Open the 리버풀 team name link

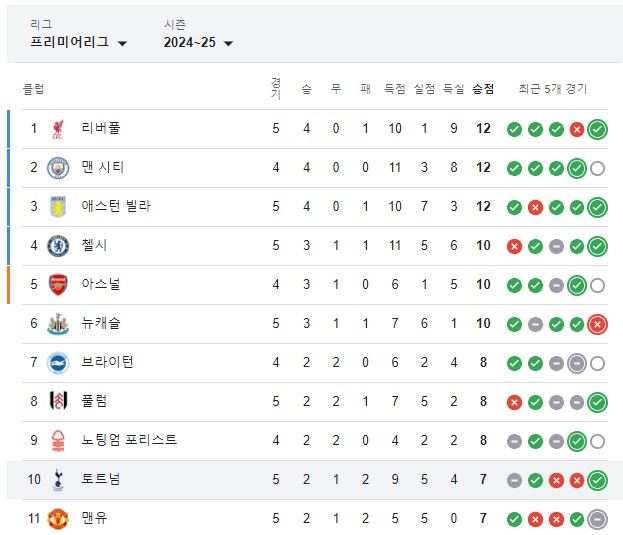pyautogui.click(x=101, y=129)
